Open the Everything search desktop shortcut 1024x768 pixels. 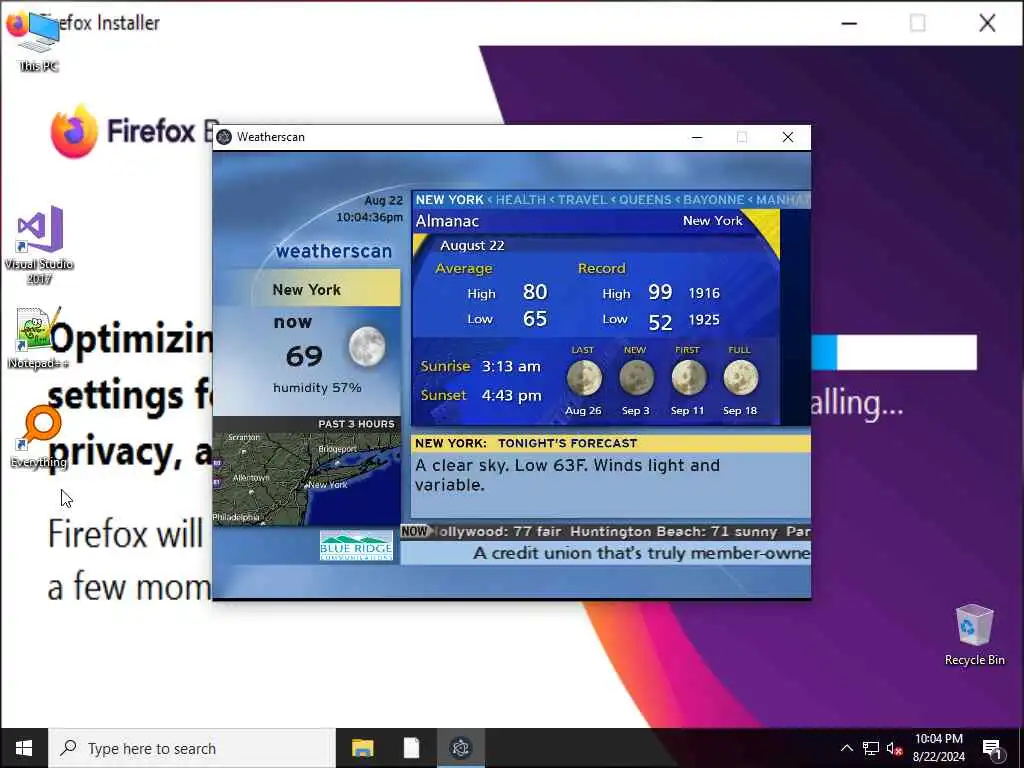pyautogui.click(x=39, y=436)
